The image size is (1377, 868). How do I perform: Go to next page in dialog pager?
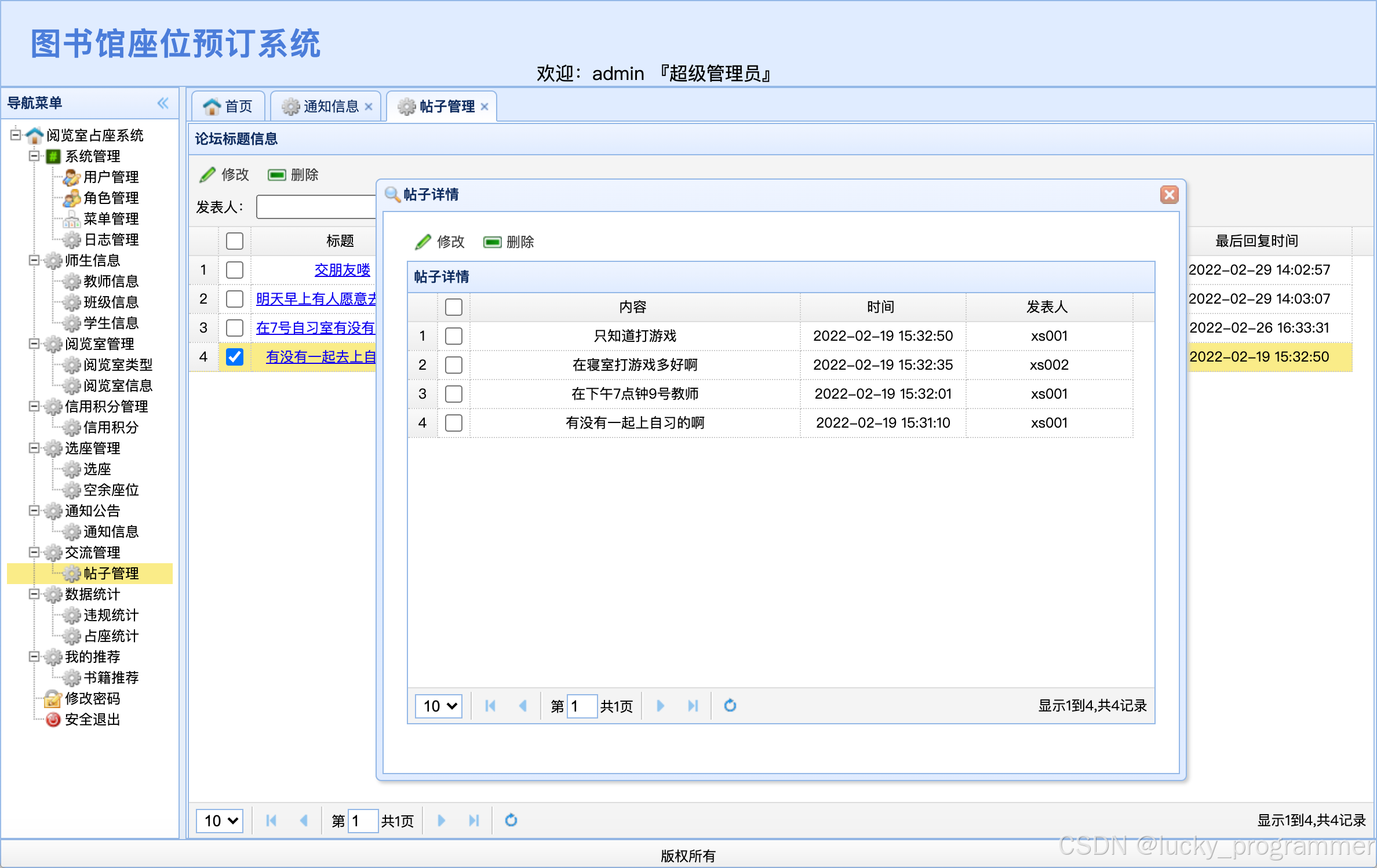(660, 705)
